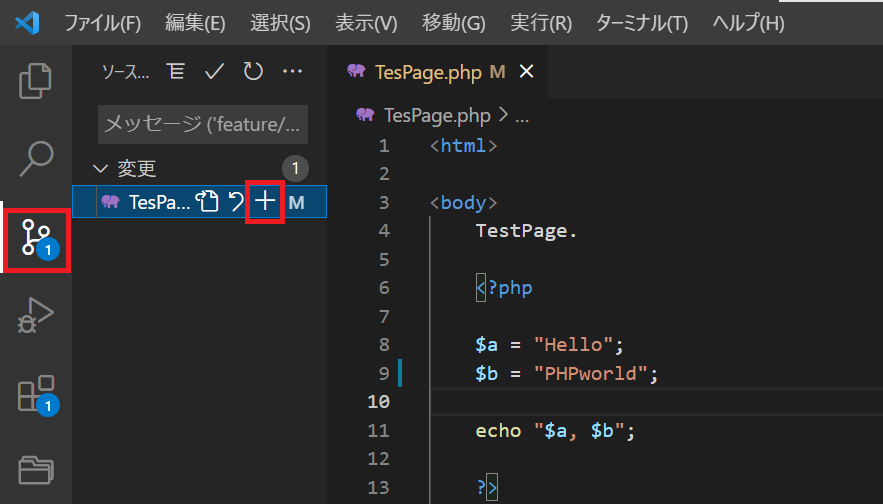Image resolution: width=883 pixels, height=504 pixels.
Task: Discard changes for TesPa... with the undo icon
Action: (x=236, y=202)
